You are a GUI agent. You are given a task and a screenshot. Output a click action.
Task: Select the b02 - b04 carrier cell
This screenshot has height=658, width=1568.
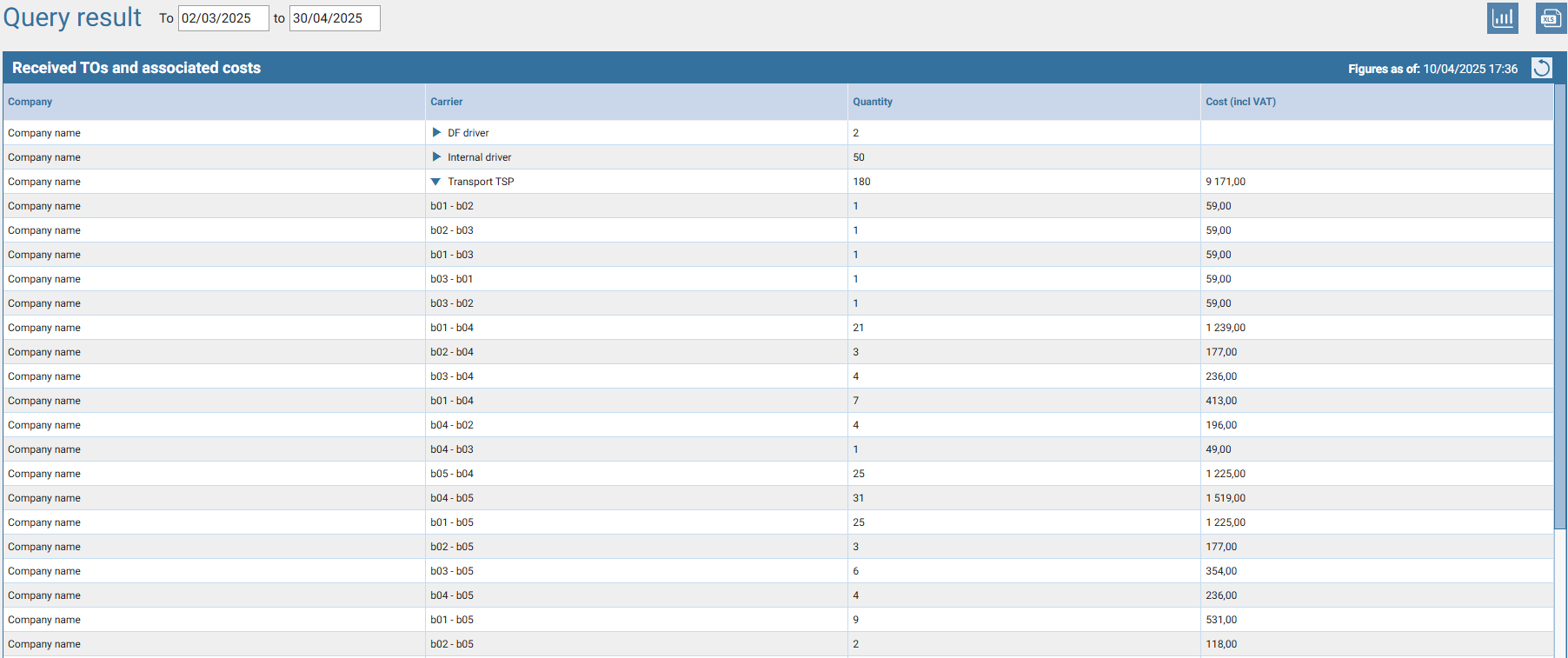(636, 352)
